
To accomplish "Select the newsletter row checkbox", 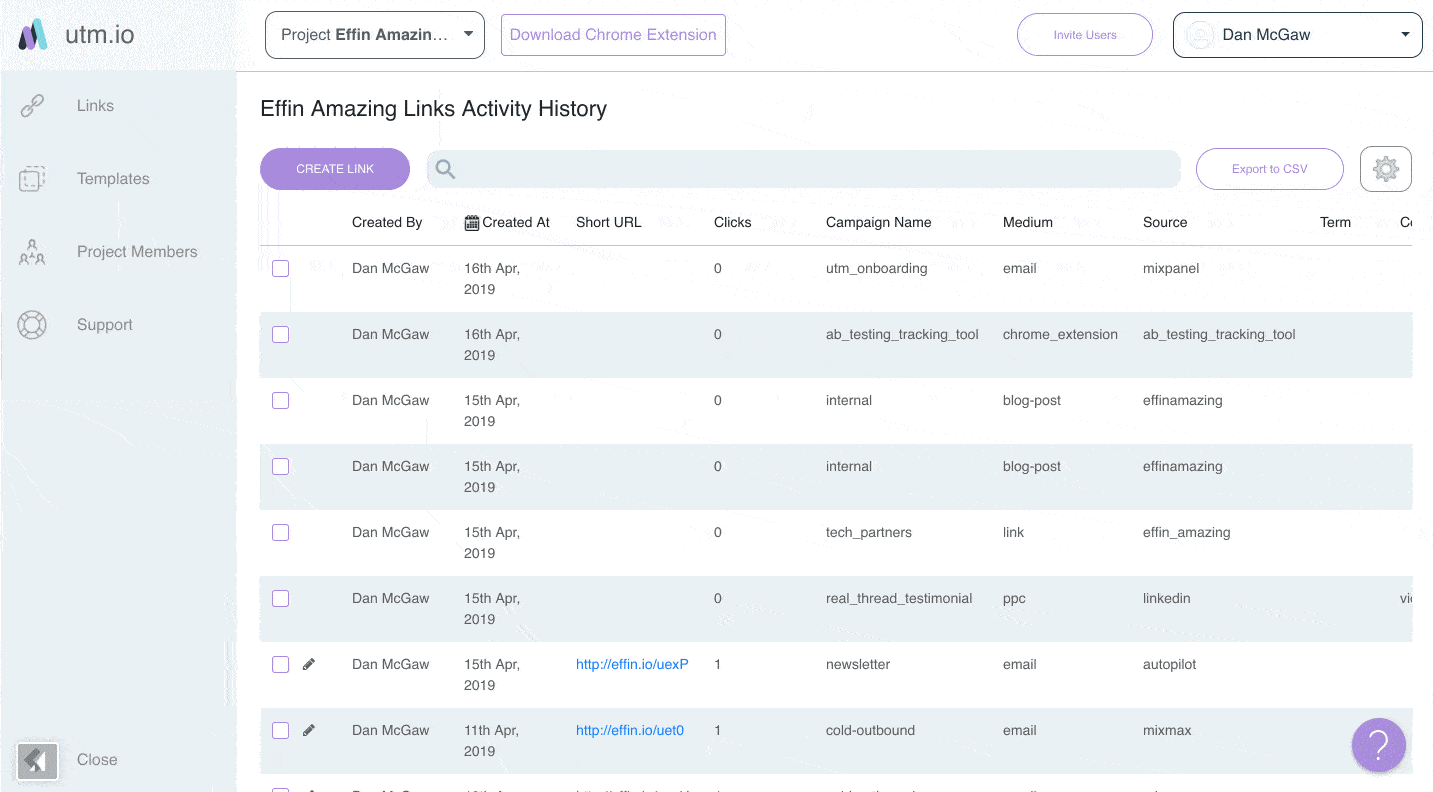I will (x=281, y=665).
